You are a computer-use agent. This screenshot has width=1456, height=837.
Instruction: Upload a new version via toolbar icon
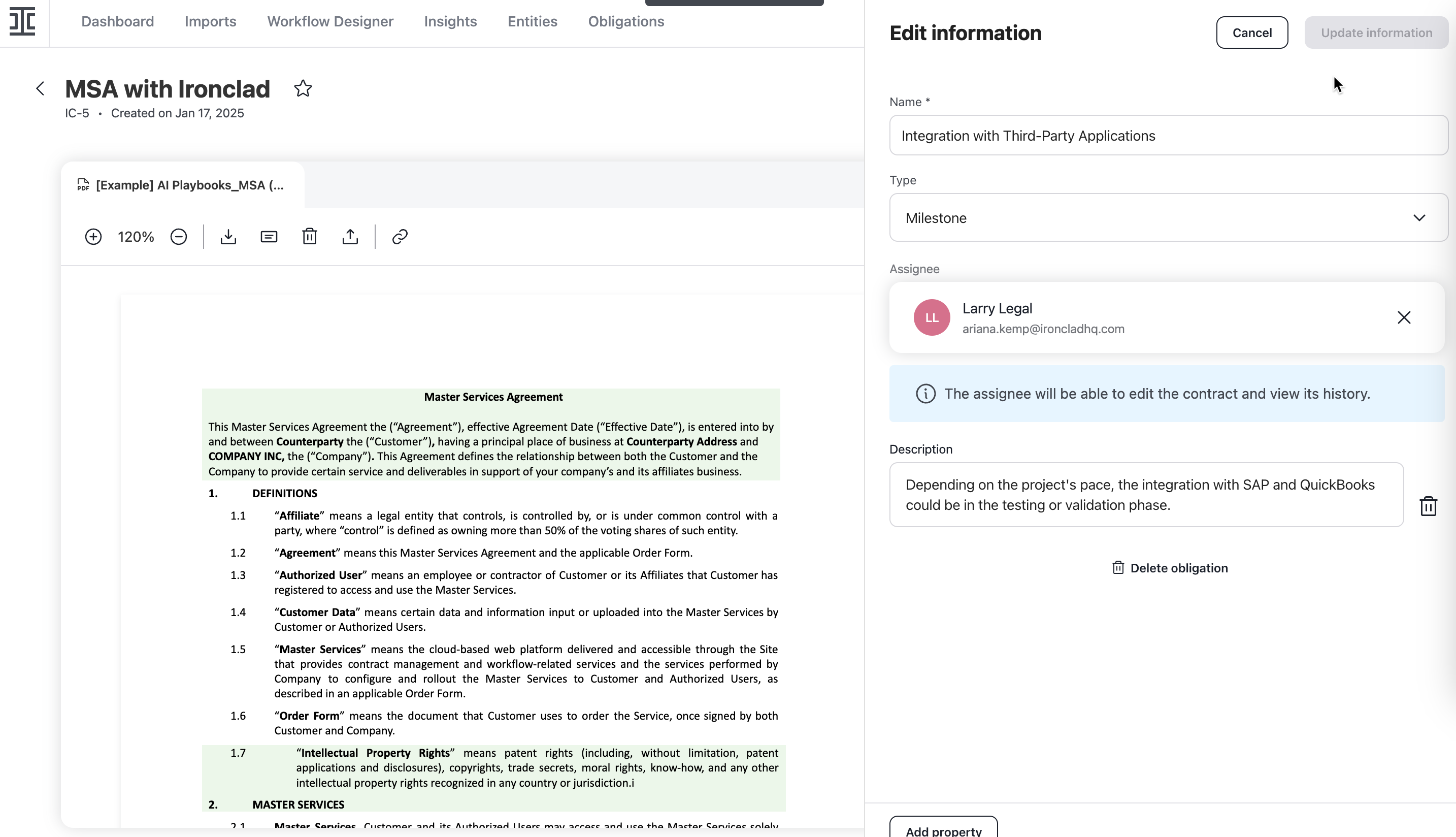pyautogui.click(x=350, y=237)
